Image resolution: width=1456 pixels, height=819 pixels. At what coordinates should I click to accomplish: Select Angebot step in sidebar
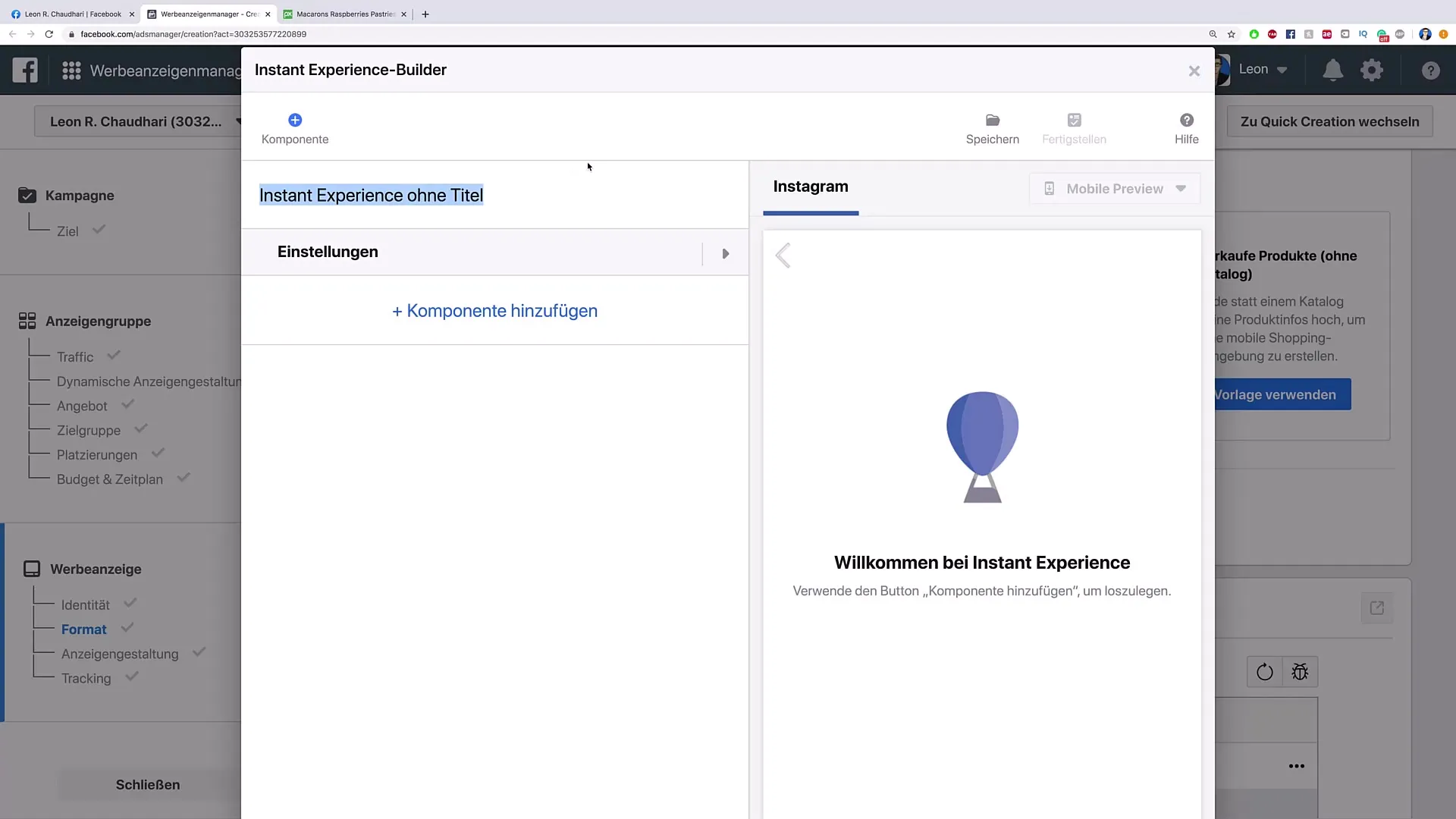(x=82, y=406)
